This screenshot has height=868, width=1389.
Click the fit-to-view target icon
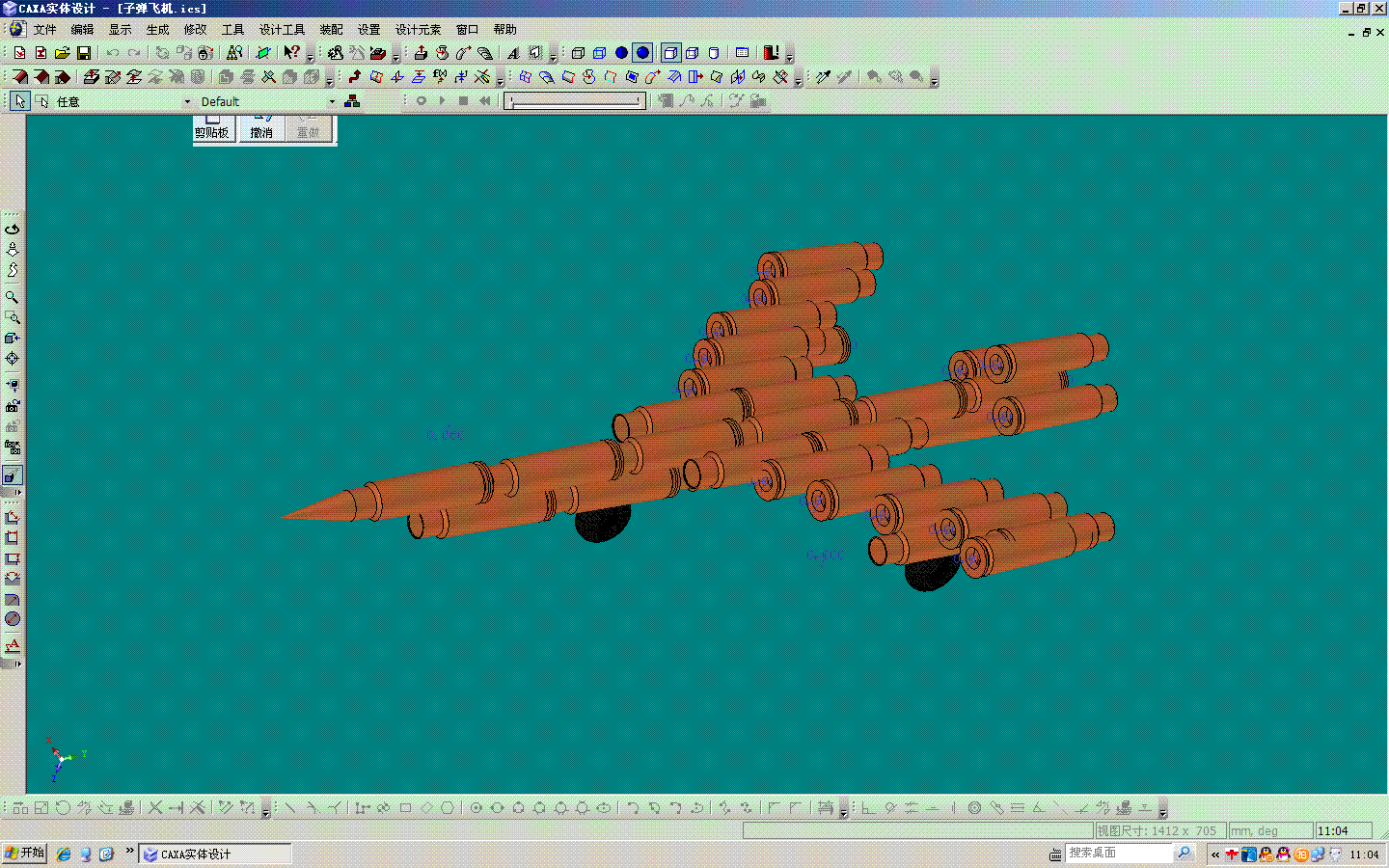pyautogui.click(x=13, y=359)
